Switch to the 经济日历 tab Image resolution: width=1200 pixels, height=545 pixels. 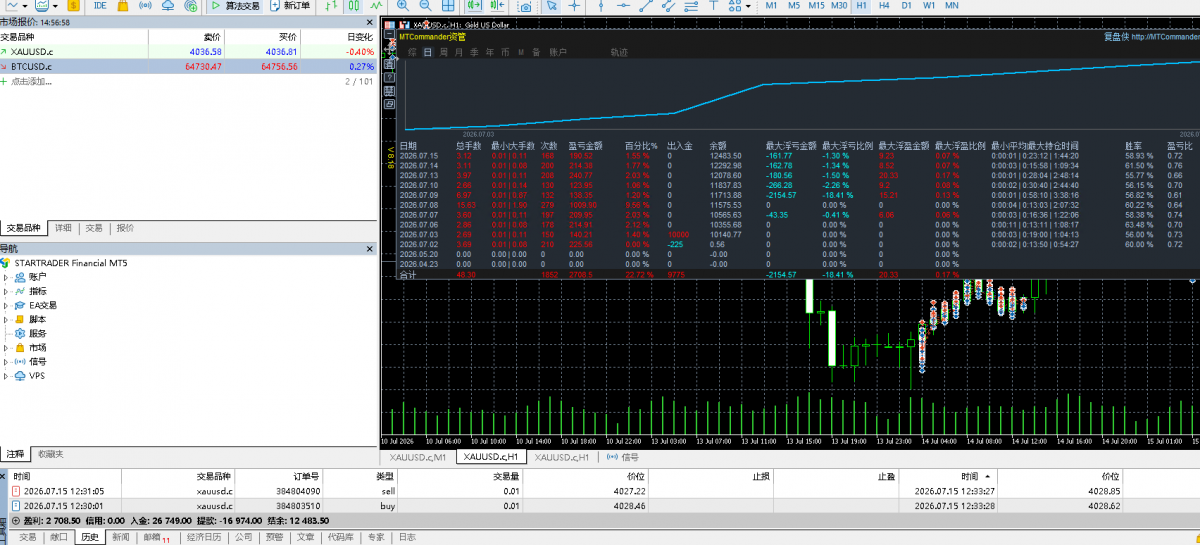pyautogui.click(x=205, y=537)
